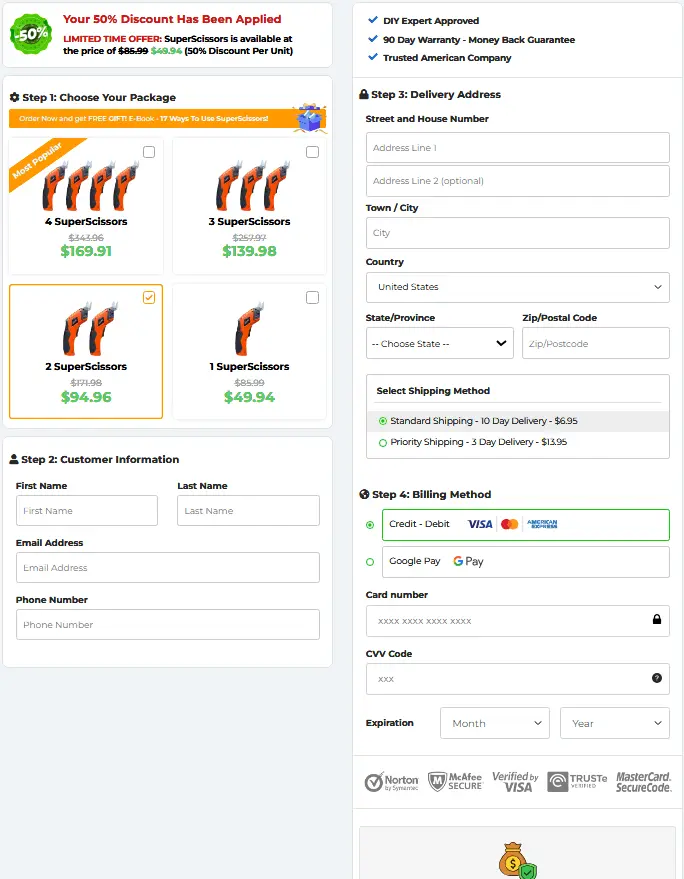
Task: Open the expiration Month dropdown
Action: point(494,723)
